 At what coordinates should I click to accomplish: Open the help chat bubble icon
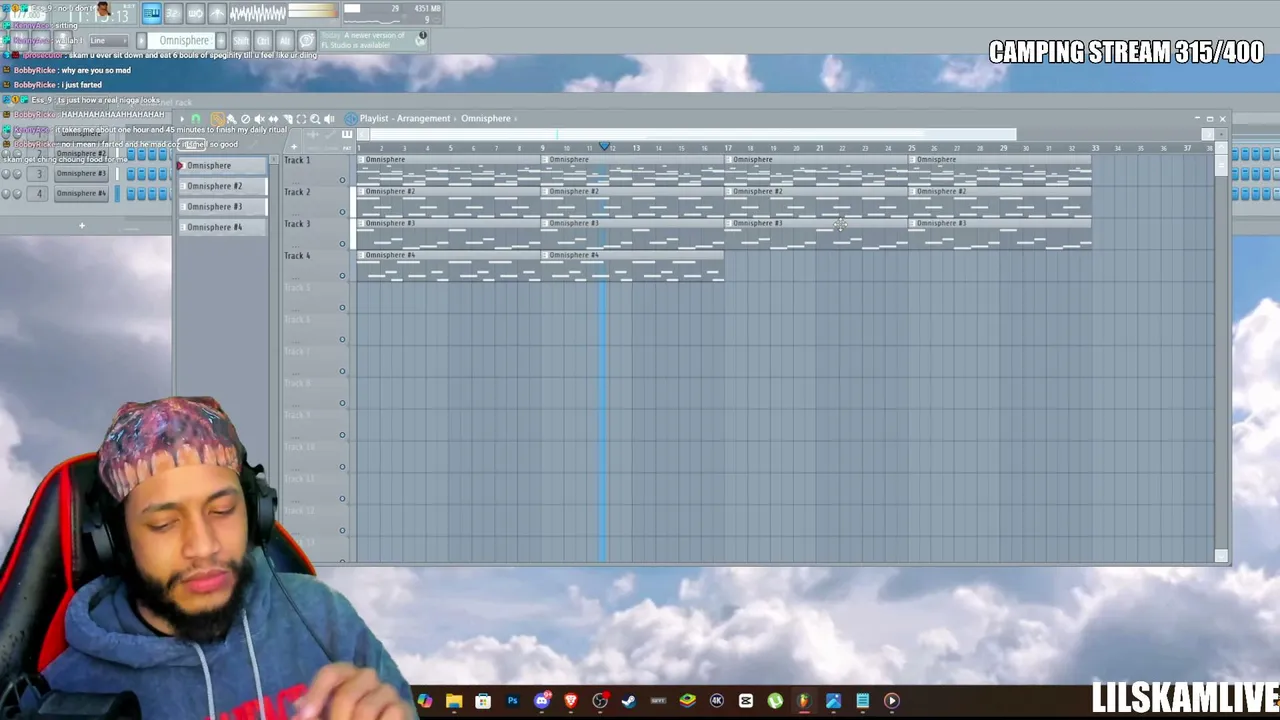[x=307, y=41]
